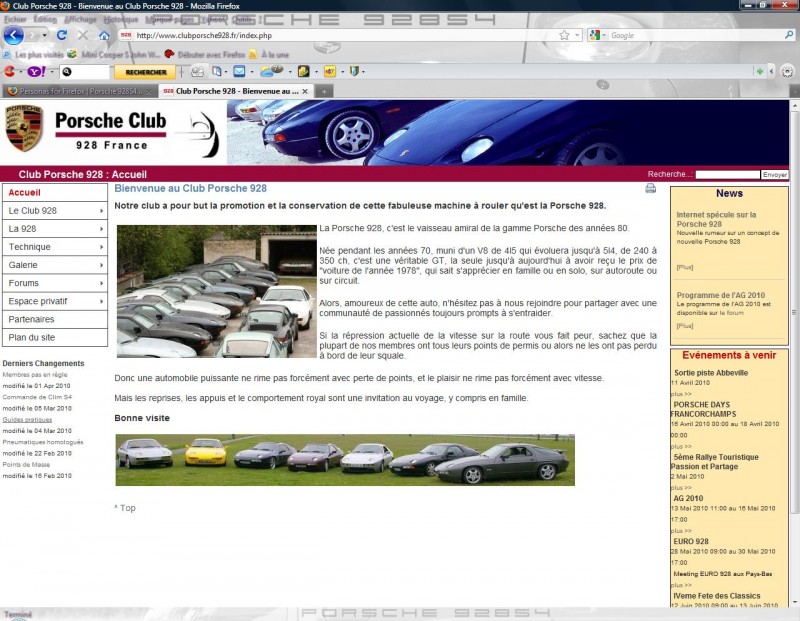Click the Google search input field

[696, 35]
